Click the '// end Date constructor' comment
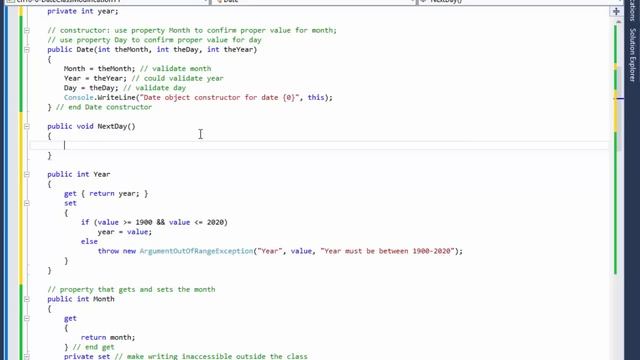 pyautogui.click(x=104, y=107)
